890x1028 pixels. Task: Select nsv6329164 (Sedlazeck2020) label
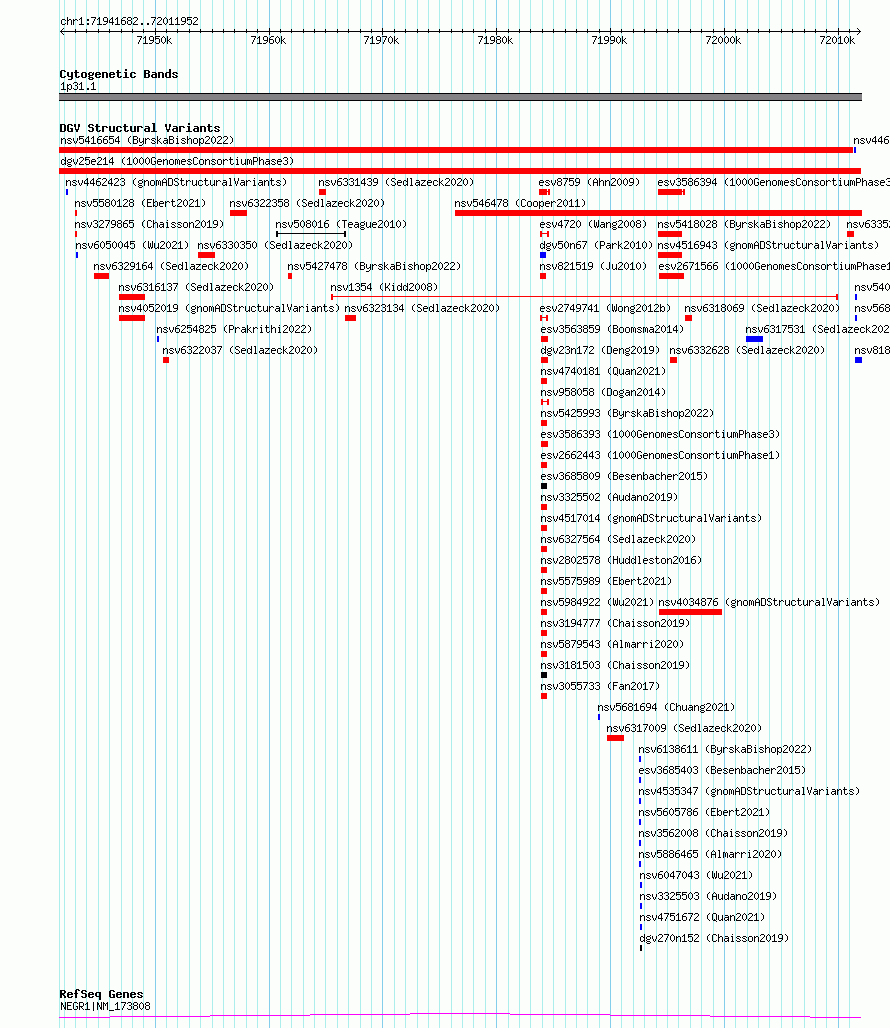click(x=171, y=266)
